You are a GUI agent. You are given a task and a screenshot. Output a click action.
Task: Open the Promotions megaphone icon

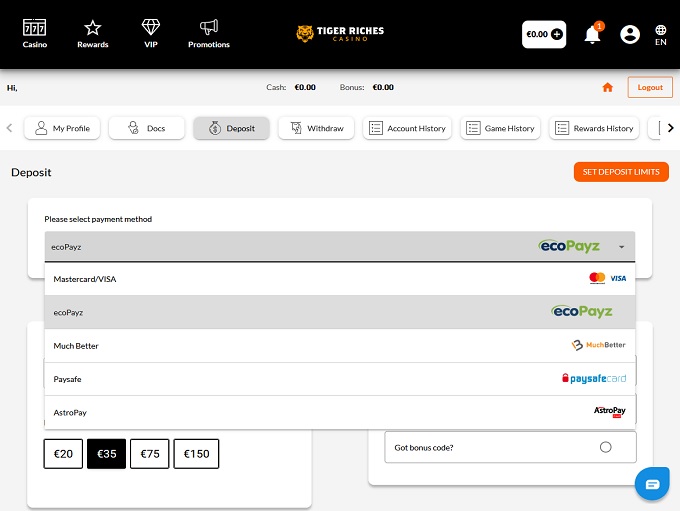tap(208, 28)
